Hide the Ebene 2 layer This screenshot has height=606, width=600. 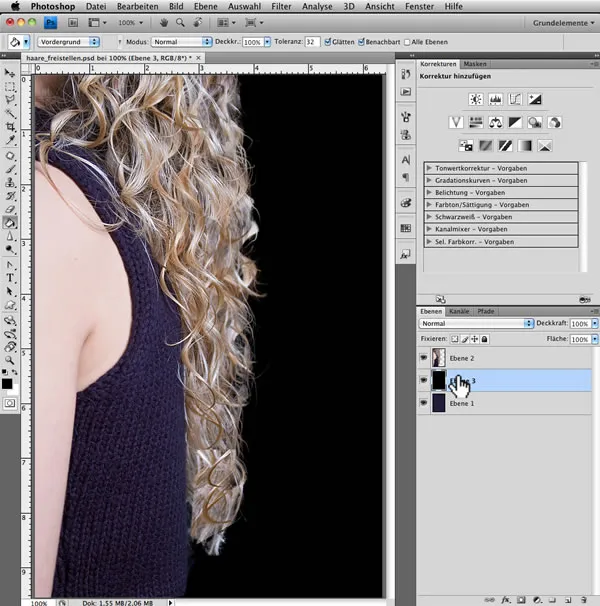423,357
